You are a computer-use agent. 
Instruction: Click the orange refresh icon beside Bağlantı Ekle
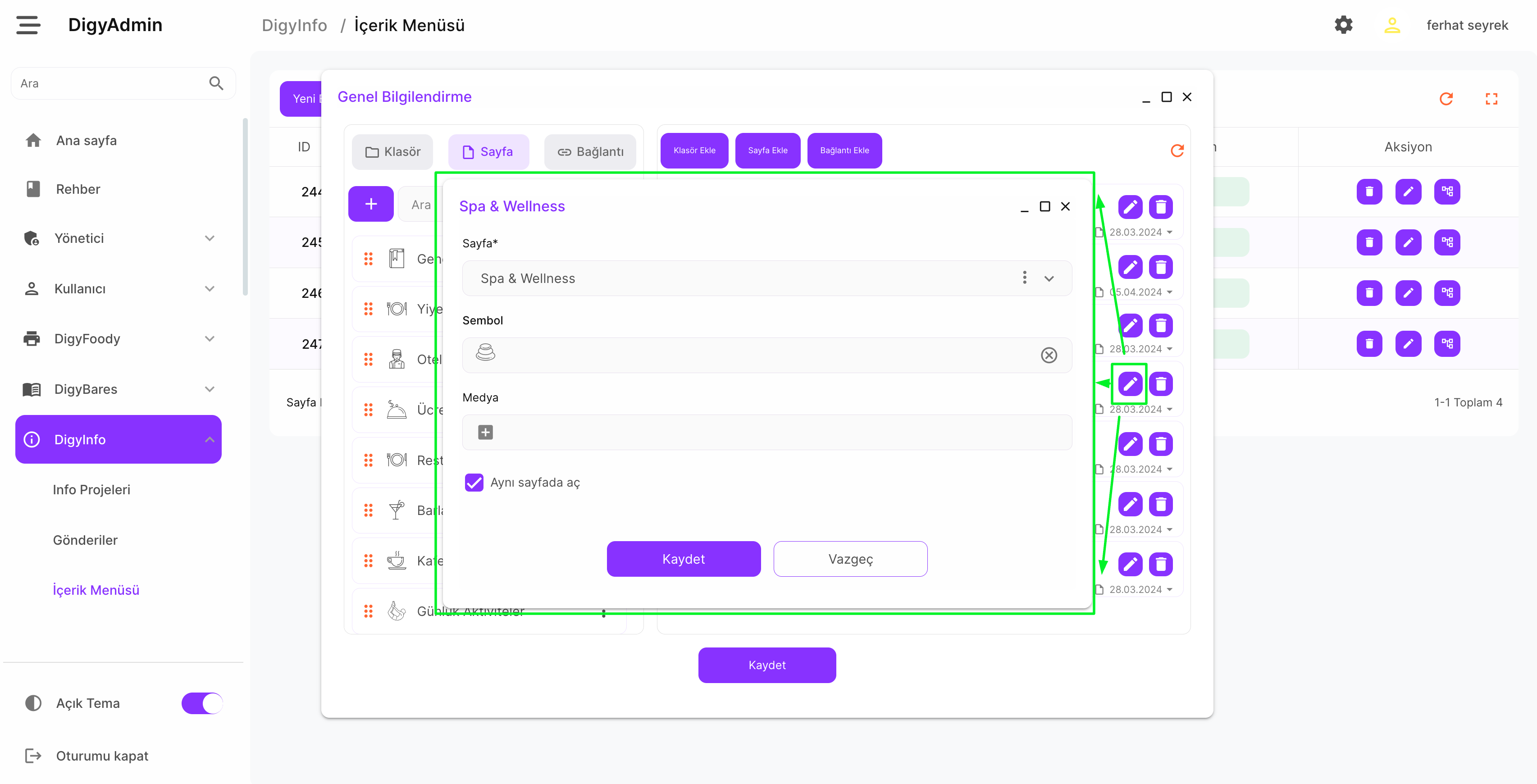pyautogui.click(x=1177, y=150)
